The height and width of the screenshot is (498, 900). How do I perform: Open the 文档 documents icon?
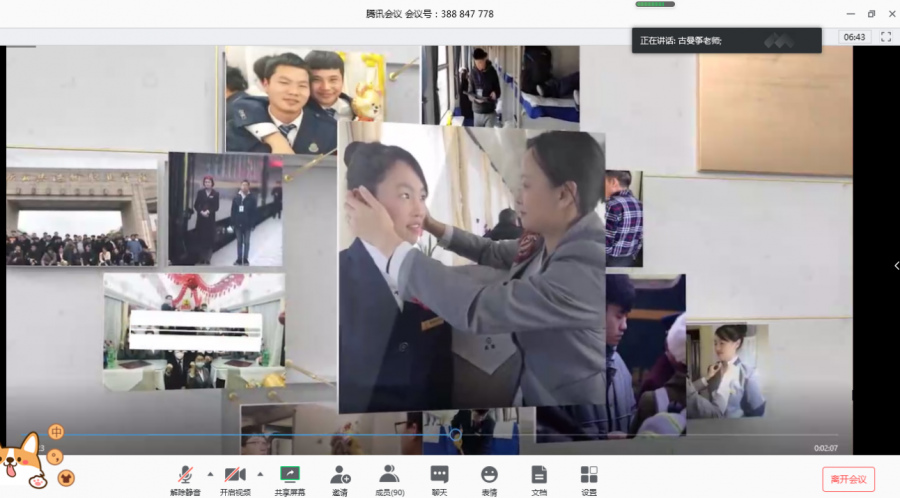pyautogui.click(x=539, y=478)
